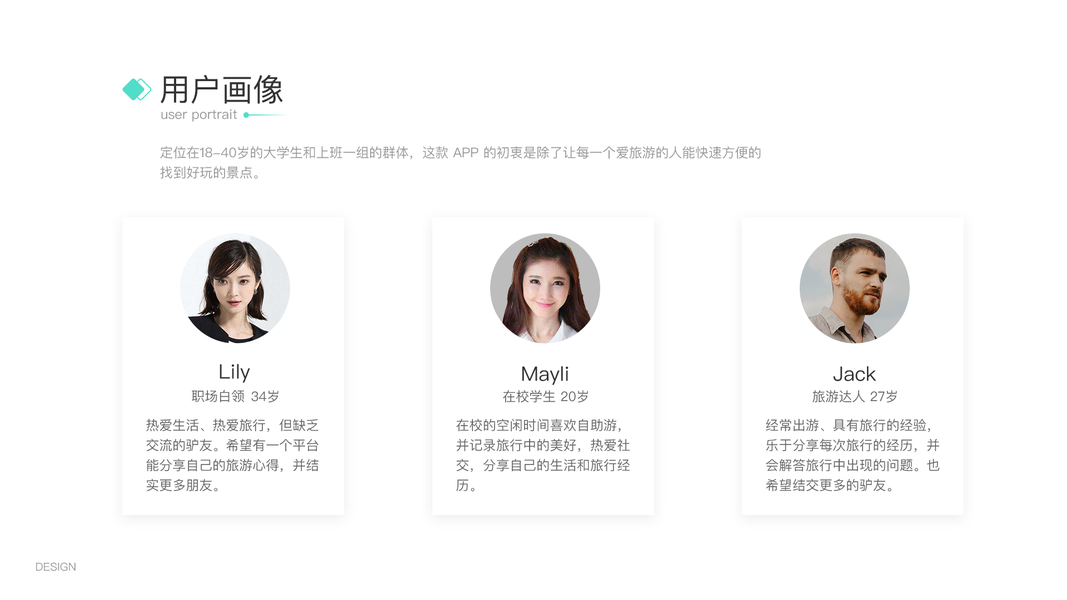Click the name Lily
The image size is (1067, 600).
pyautogui.click(x=234, y=372)
